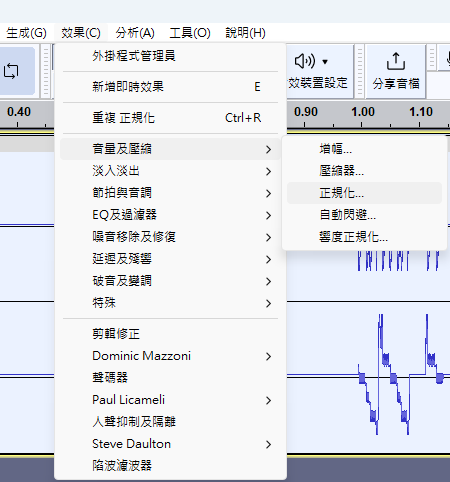Choose 響度正規化... in the submenu
The height and width of the screenshot is (482, 450).
click(x=364, y=237)
